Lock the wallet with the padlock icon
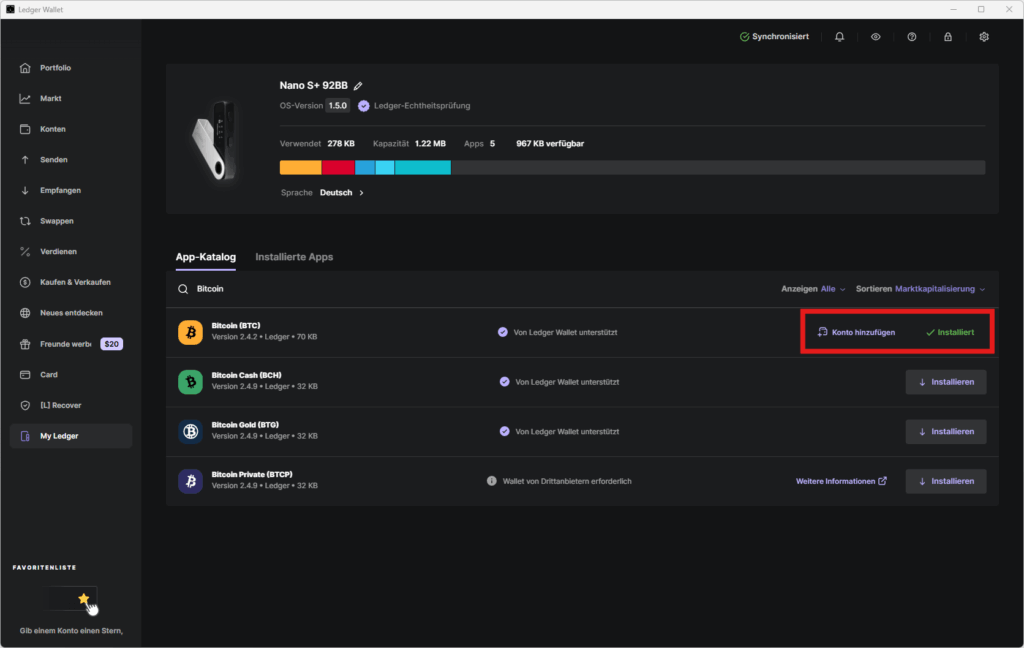This screenshot has height=648, width=1024. click(x=947, y=37)
